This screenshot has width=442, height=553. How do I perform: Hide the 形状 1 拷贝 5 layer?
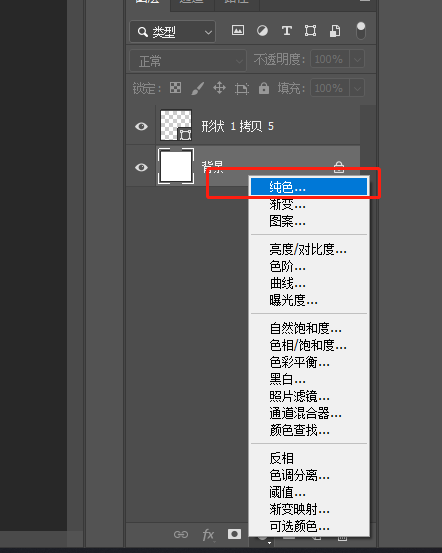click(141, 126)
